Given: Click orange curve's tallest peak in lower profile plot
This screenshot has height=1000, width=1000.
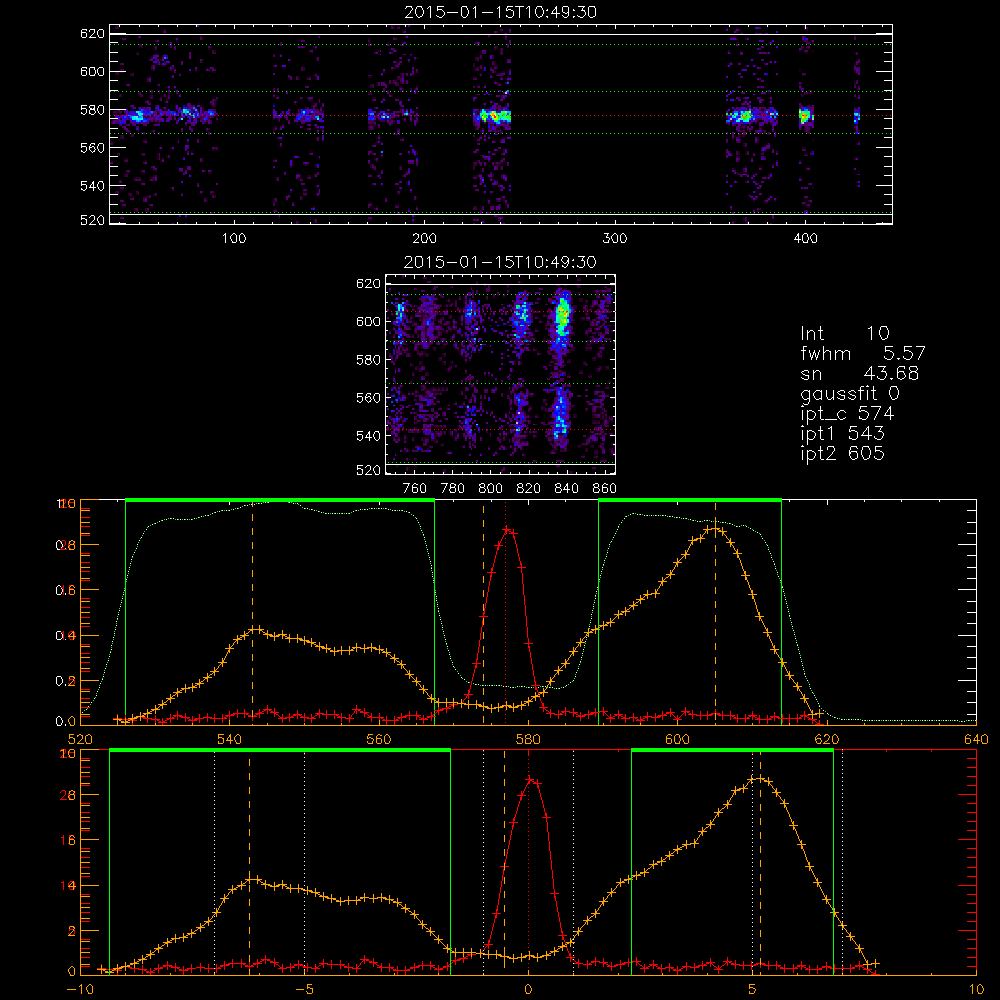Looking at the screenshot, I should [759, 778].
